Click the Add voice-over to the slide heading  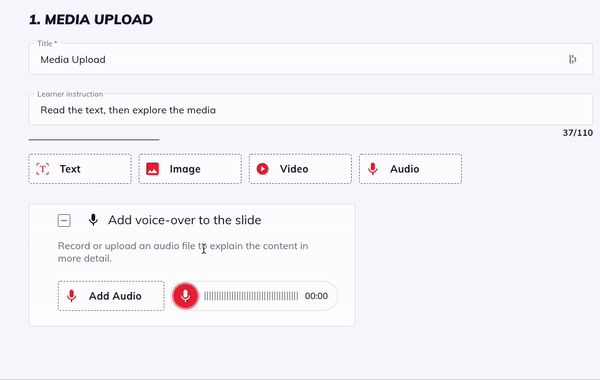(x=185, y=220)
